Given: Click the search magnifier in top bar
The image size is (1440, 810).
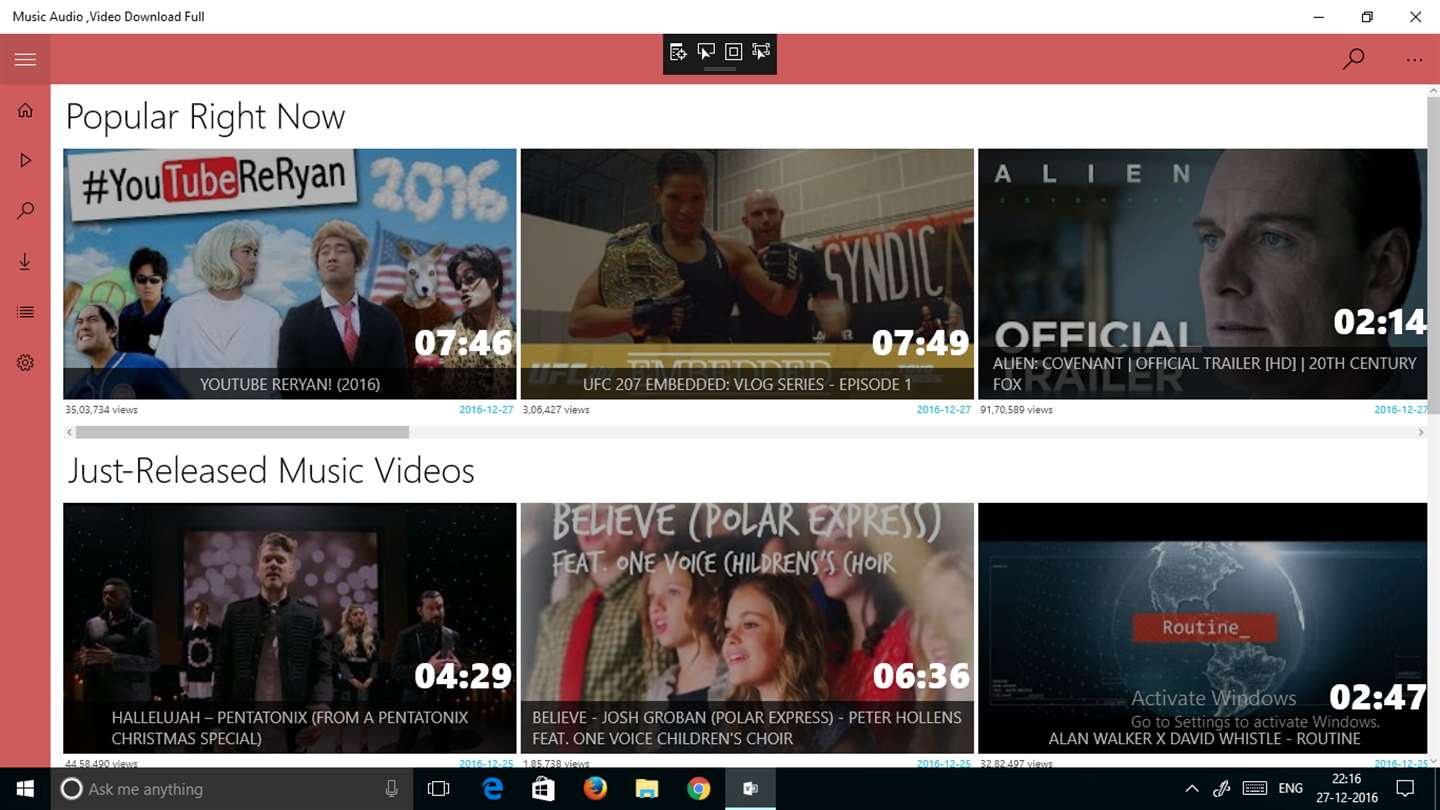Looking at the screenshot, I should pyautogui.click(x=1353, y=59).
